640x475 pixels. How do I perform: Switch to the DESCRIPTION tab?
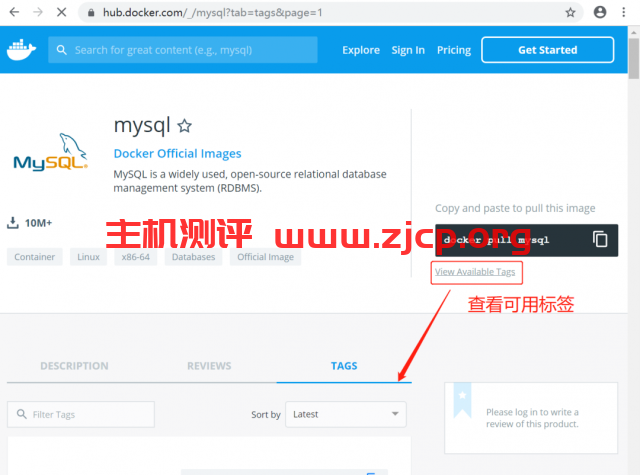tap(74, 366)
